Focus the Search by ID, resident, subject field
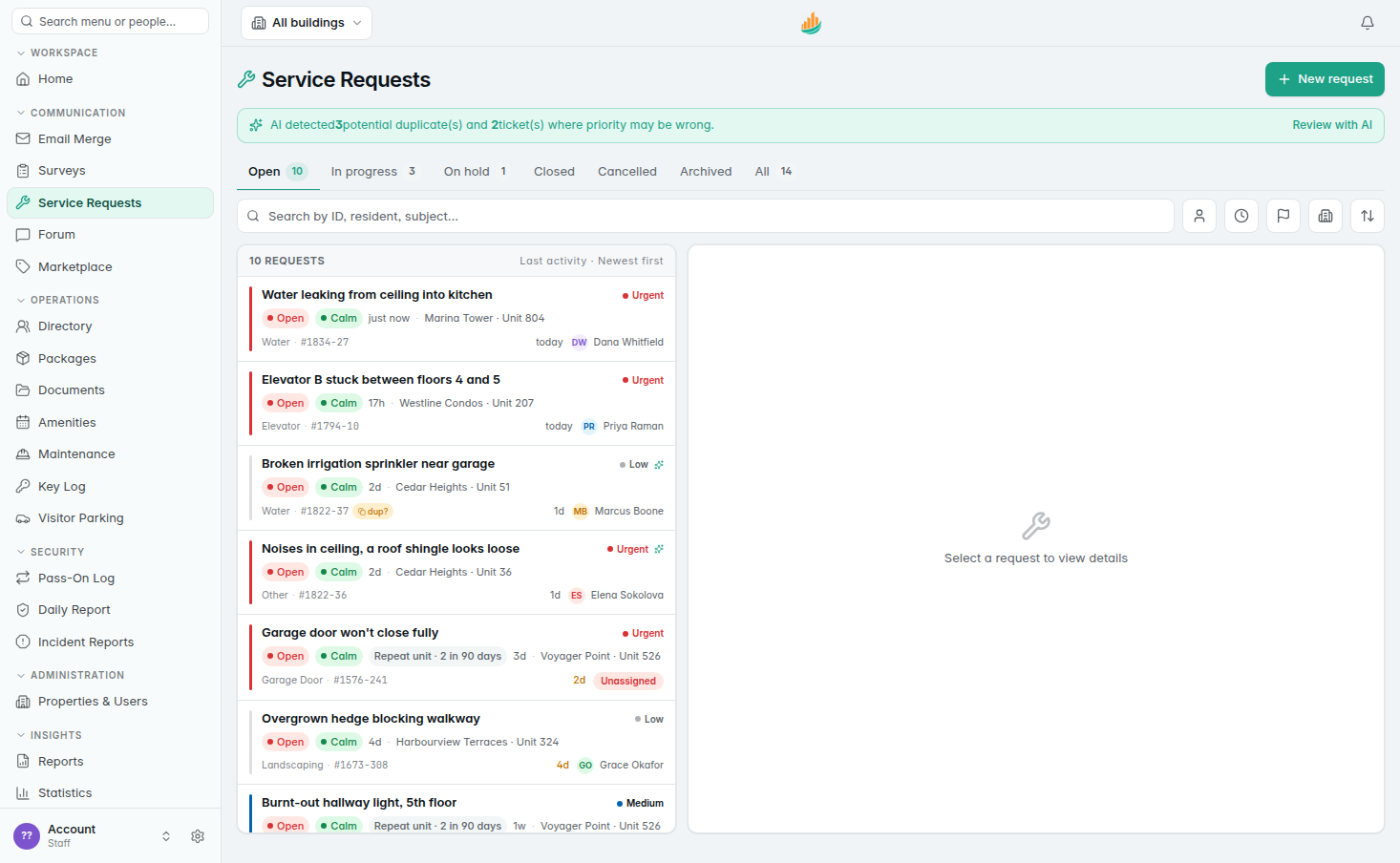 click(x=706, y=216)
